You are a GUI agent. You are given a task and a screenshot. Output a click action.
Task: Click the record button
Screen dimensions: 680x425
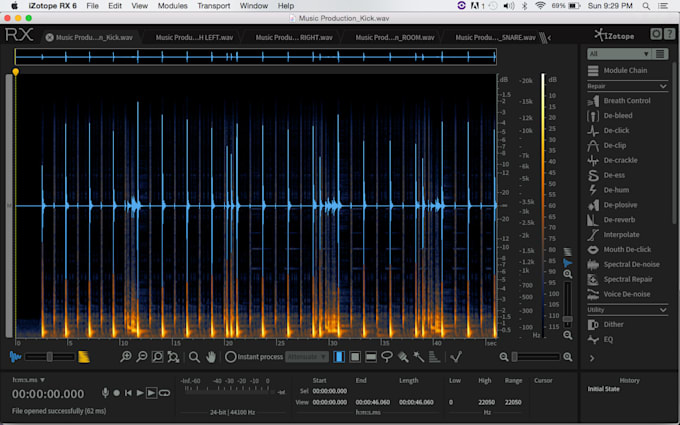tap(117, 393)
